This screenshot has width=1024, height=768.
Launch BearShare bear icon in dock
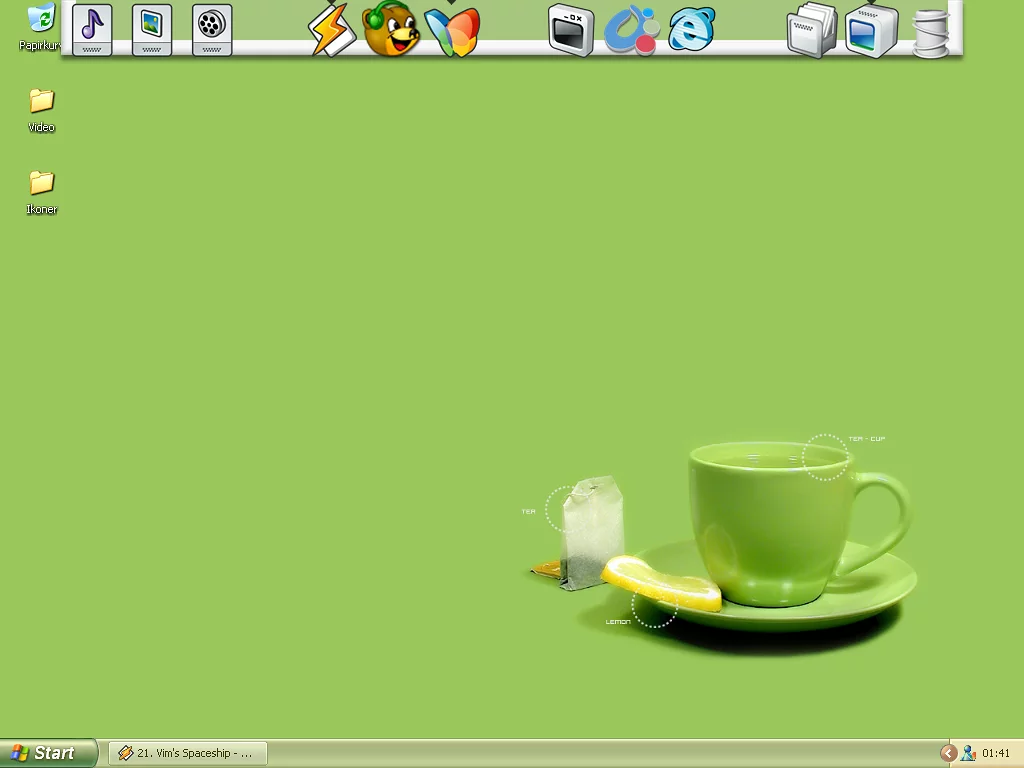point(390,30)
